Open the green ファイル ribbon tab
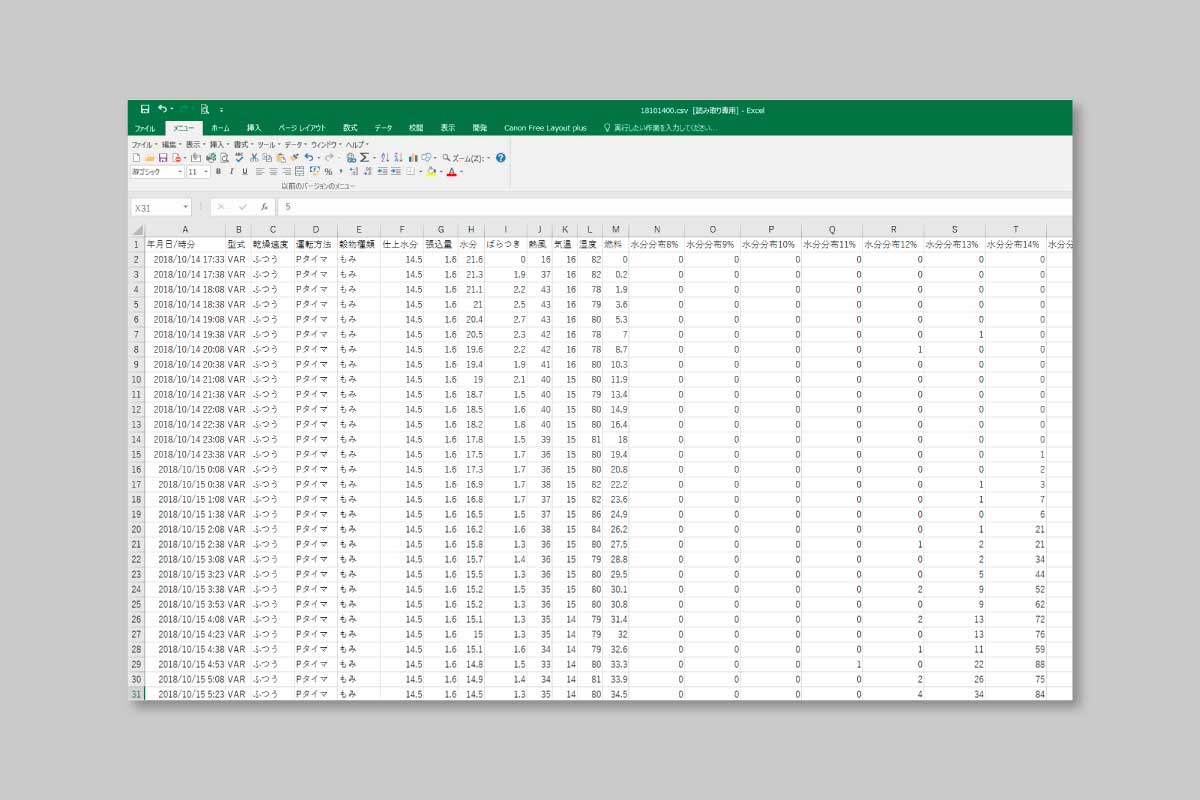The height and width of the screenshot is (800, 1200). coord(145,128)
